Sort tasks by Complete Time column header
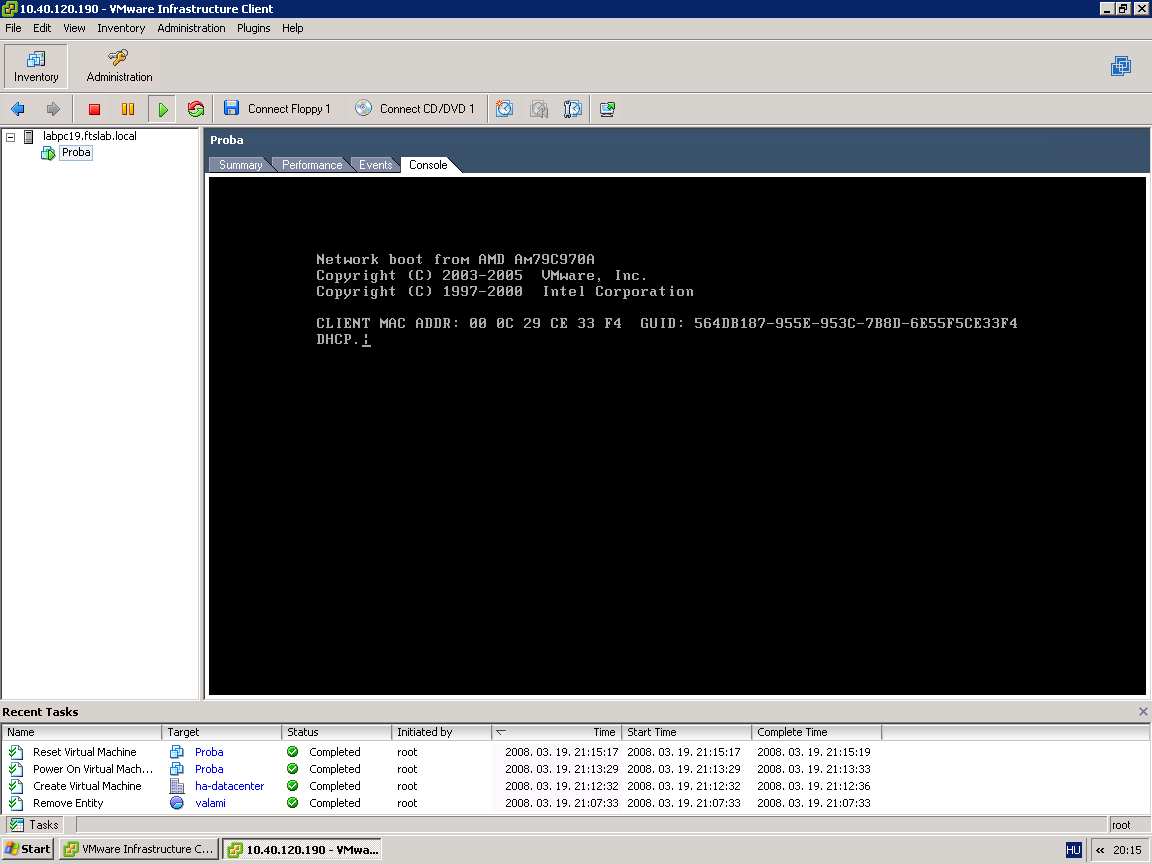 coord(816,732)
